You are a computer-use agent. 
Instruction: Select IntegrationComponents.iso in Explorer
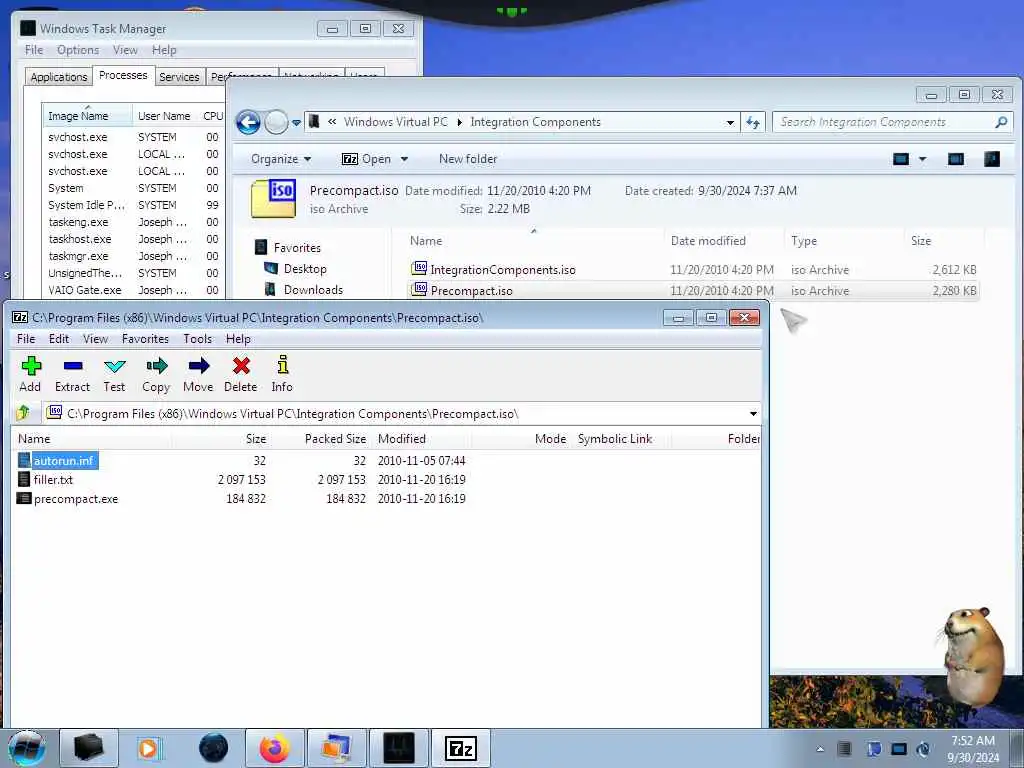[x=503, y=270]
